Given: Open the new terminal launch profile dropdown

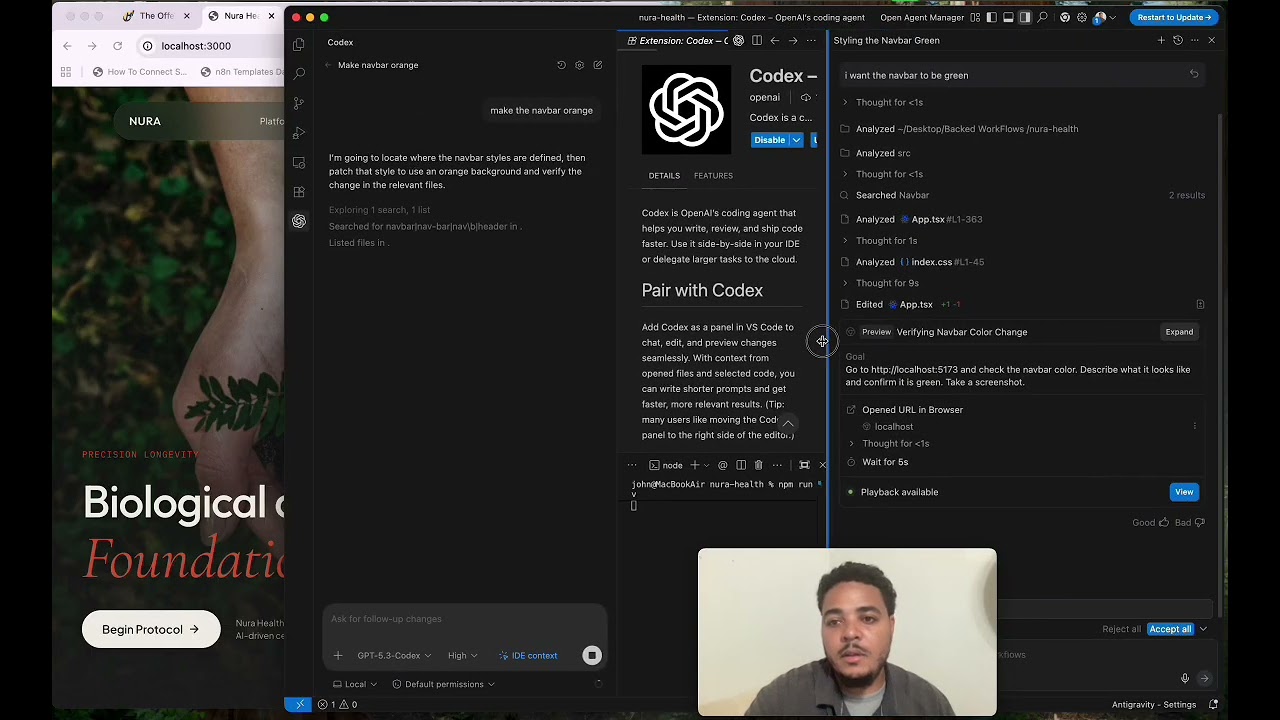Looking at the screenshot, I should point(706,465).
